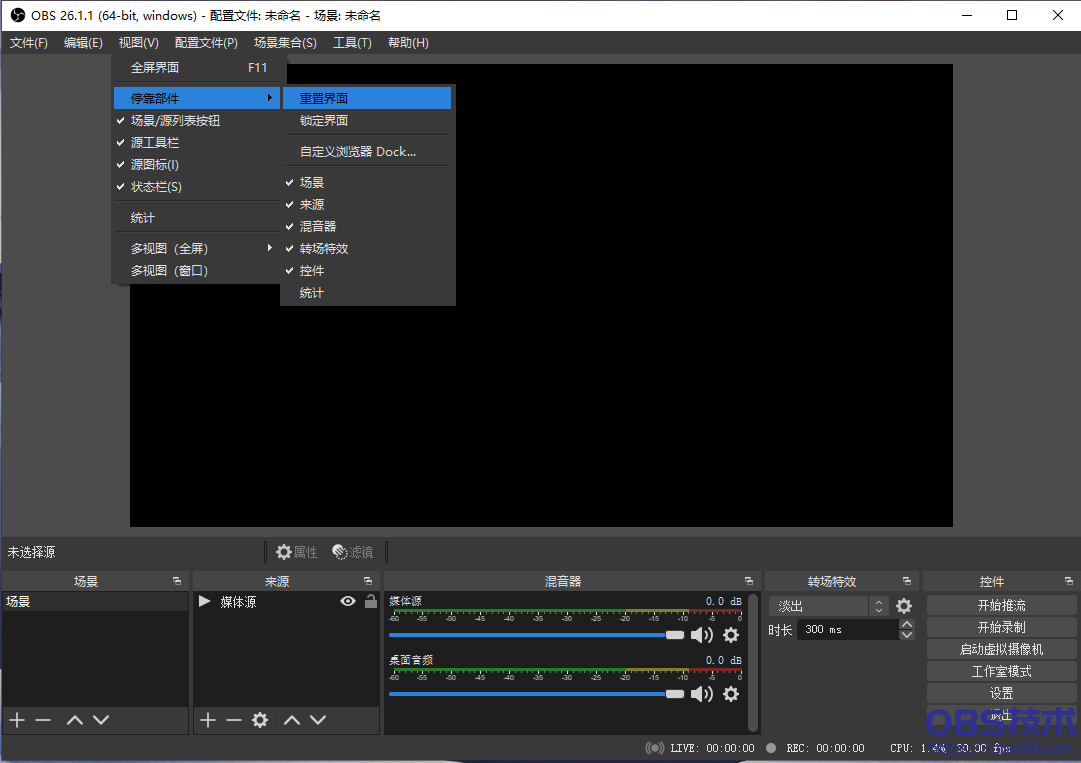Screen dimensions: 1081x763
Task: Uncheck 场景/源列表按钮 in view menu
Action: click(x=196, y=121)
